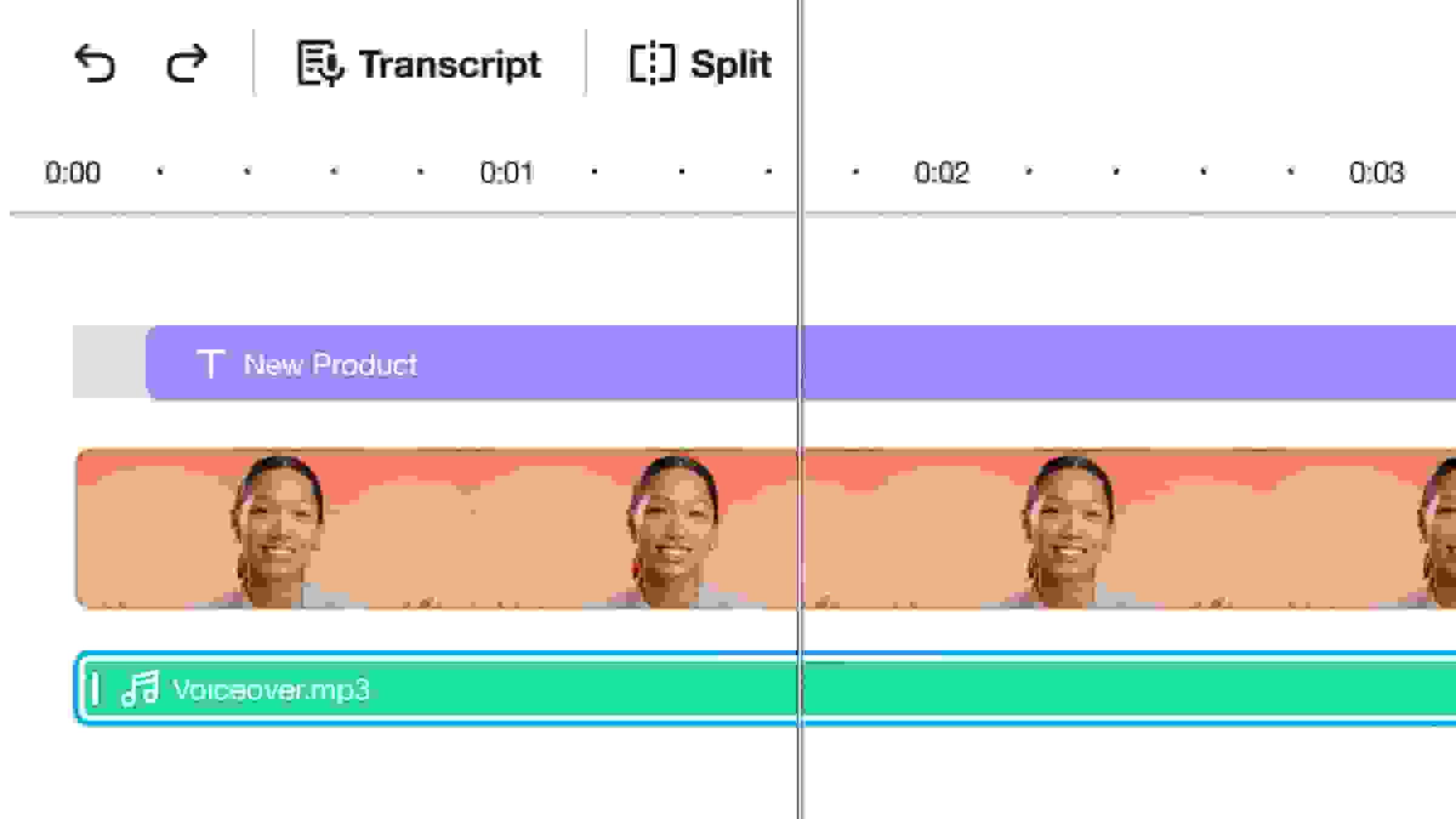This screenshot has width=1456, height=819.
Task: Click the Transcript document icon
Action: click(x=319, y=64)
